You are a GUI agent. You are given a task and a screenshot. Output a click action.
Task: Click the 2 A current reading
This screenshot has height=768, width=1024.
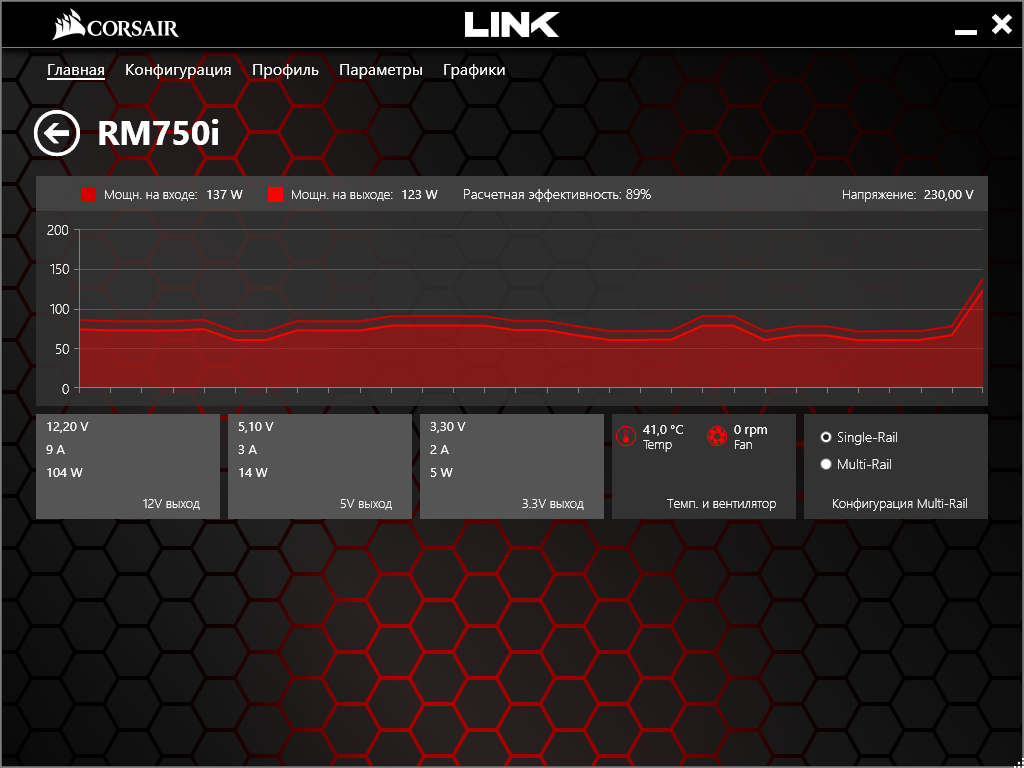tap(440, 450)
